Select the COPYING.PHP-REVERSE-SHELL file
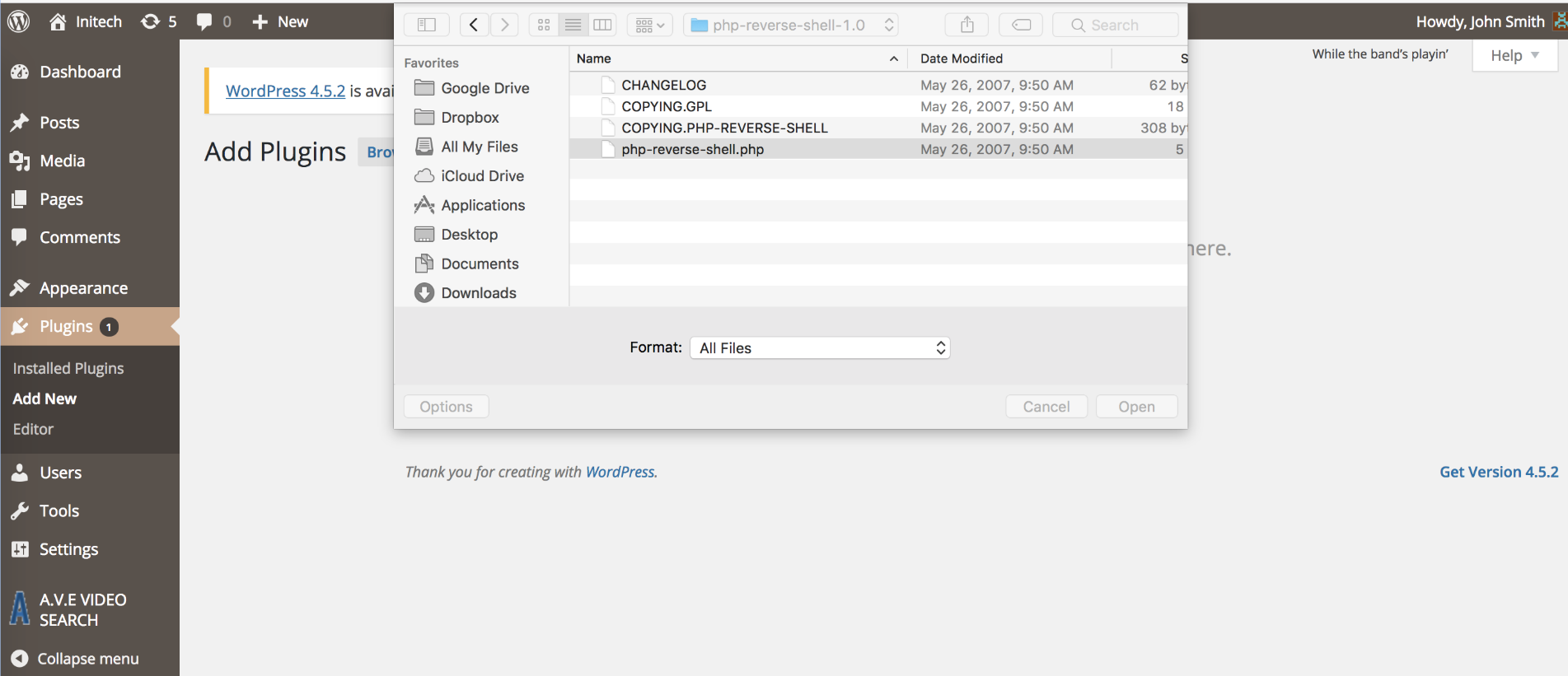1568x676 pixels. (x=878, y=128)
